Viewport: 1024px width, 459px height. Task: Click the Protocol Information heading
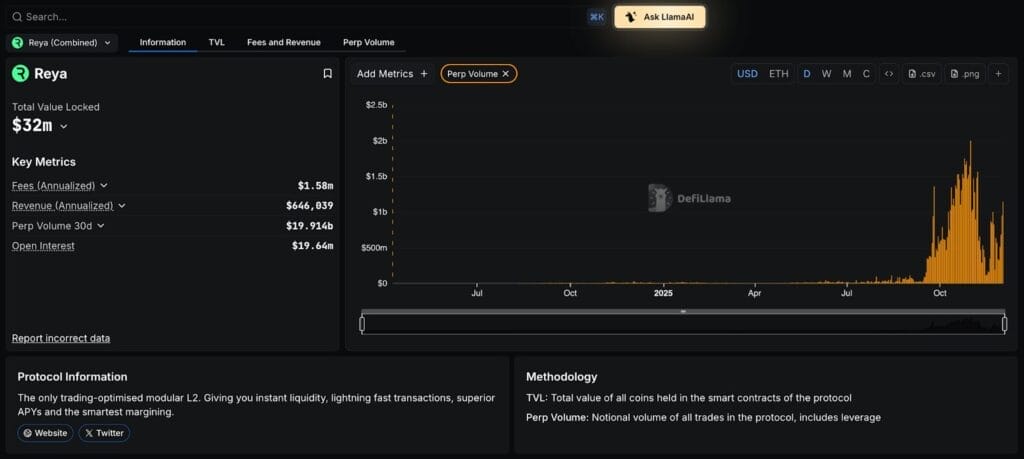72,377
